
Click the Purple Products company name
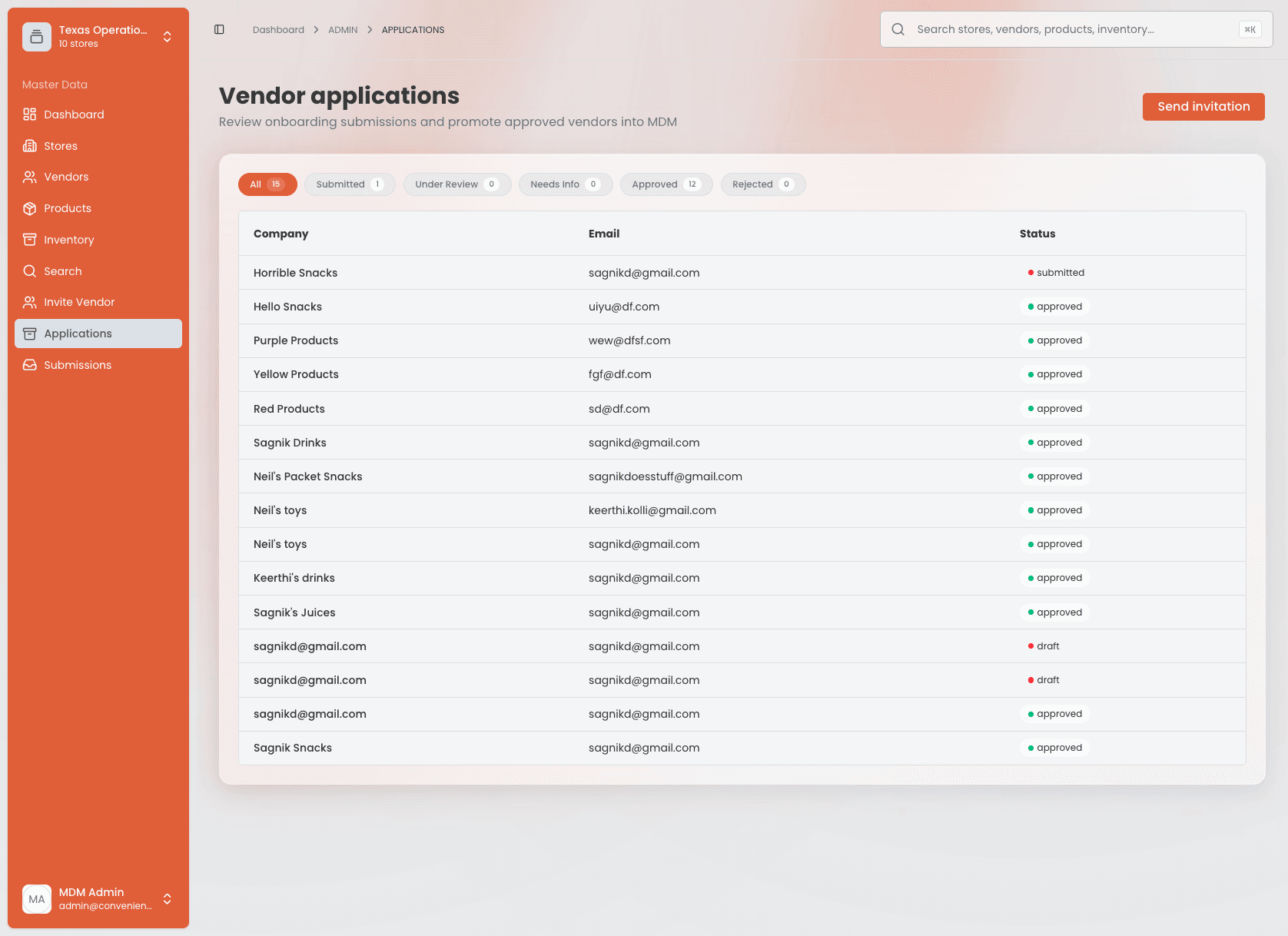coord(296,340)
